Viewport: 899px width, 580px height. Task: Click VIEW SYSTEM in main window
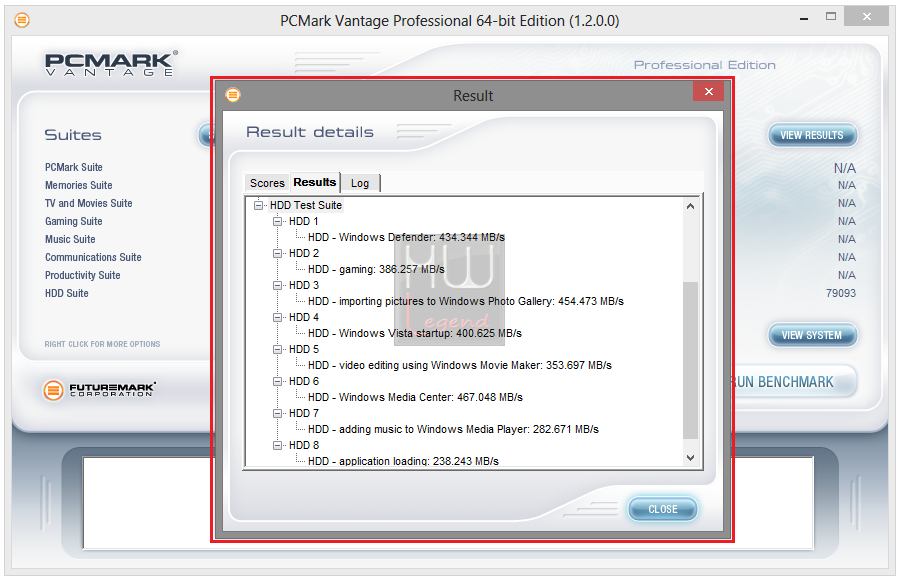tap(812, 335)
